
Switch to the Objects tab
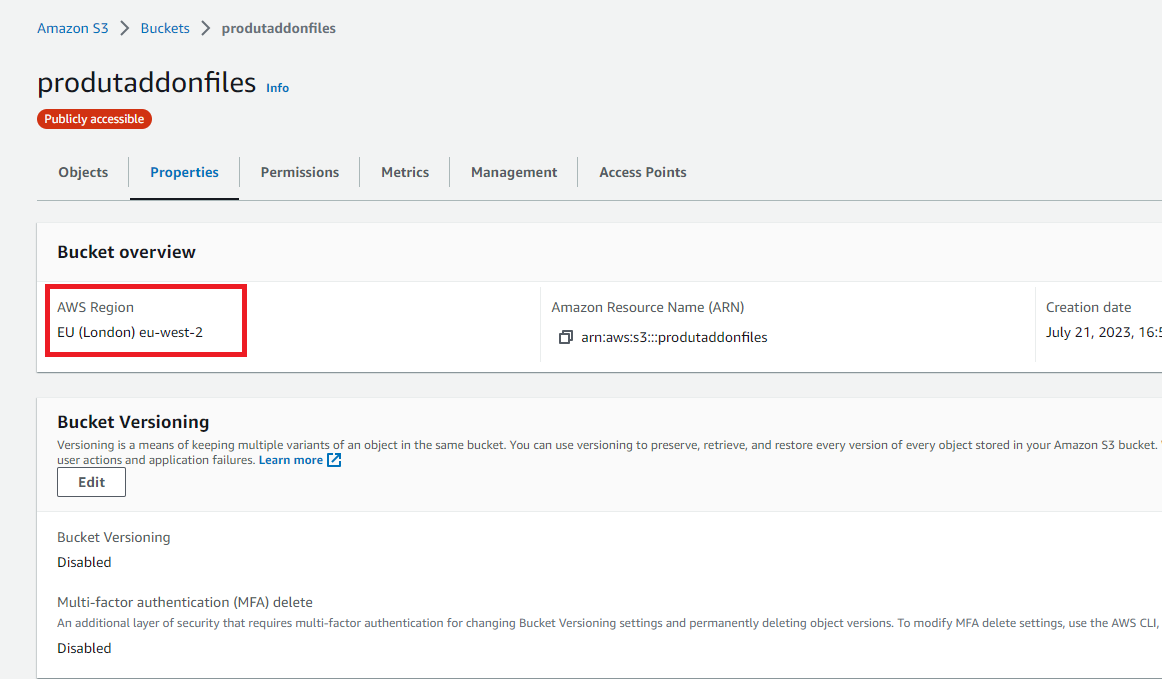83,172
